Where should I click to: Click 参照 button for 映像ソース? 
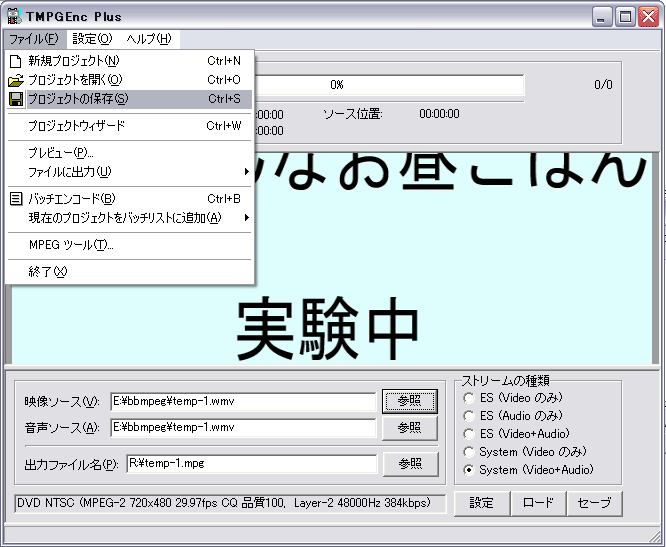[x=410, y=401]
